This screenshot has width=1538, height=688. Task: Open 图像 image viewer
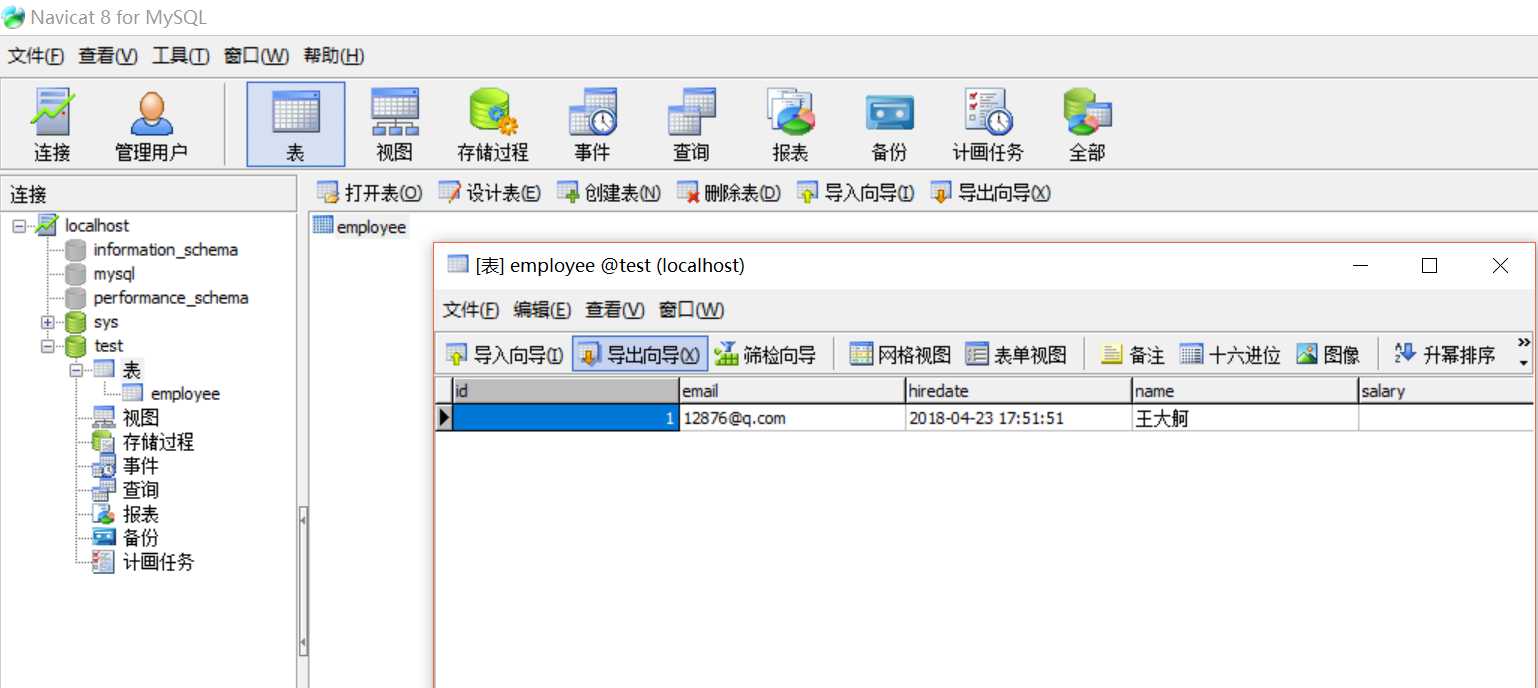[1328, 354]
